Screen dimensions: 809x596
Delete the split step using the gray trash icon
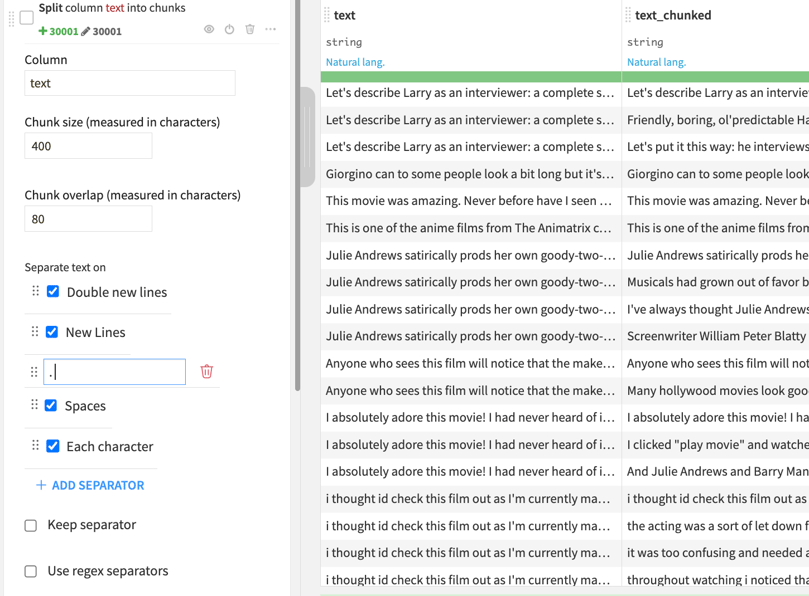tap(250, 30)
